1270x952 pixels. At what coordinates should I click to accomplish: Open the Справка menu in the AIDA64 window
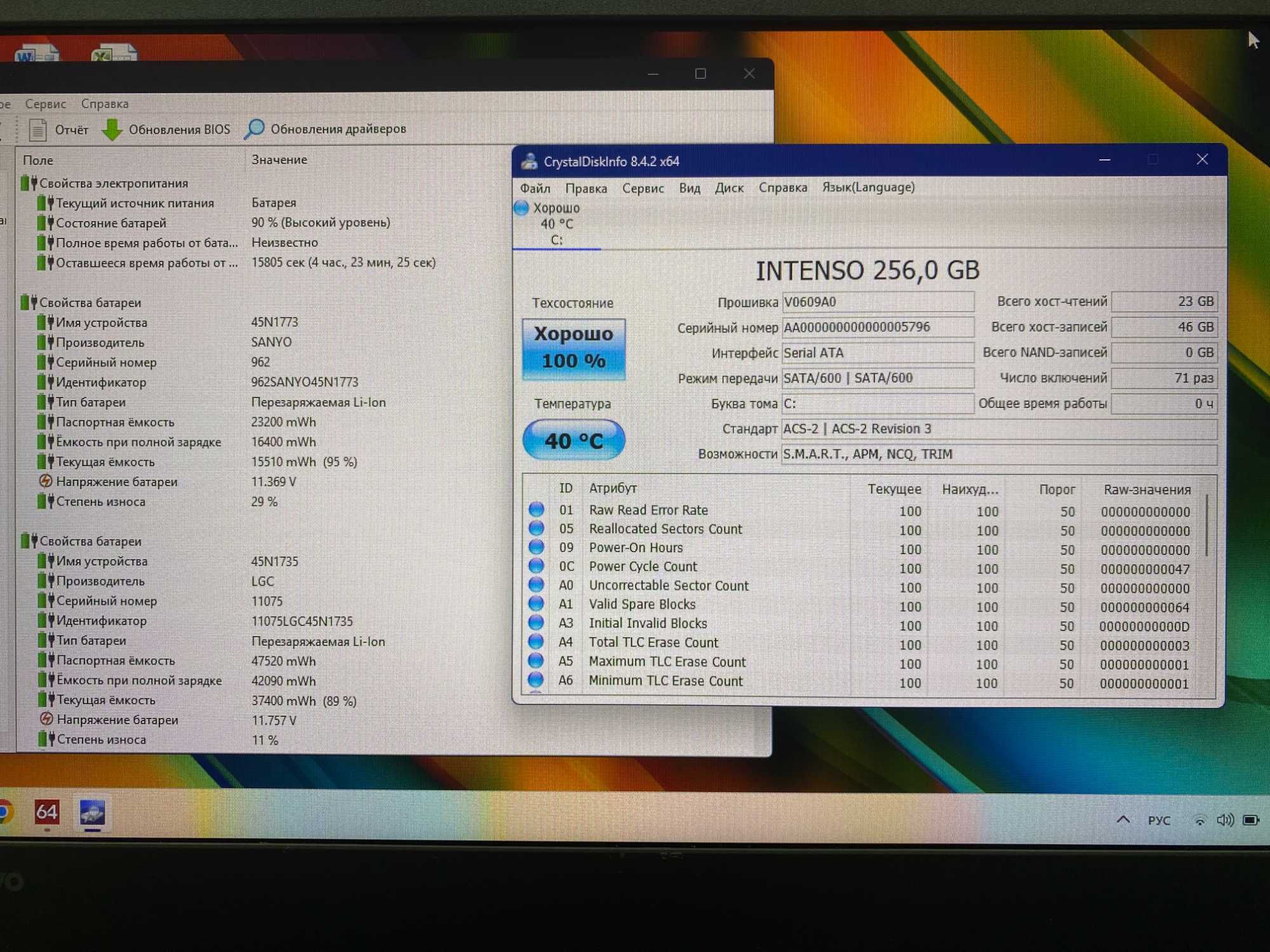[x=105, y=103]
